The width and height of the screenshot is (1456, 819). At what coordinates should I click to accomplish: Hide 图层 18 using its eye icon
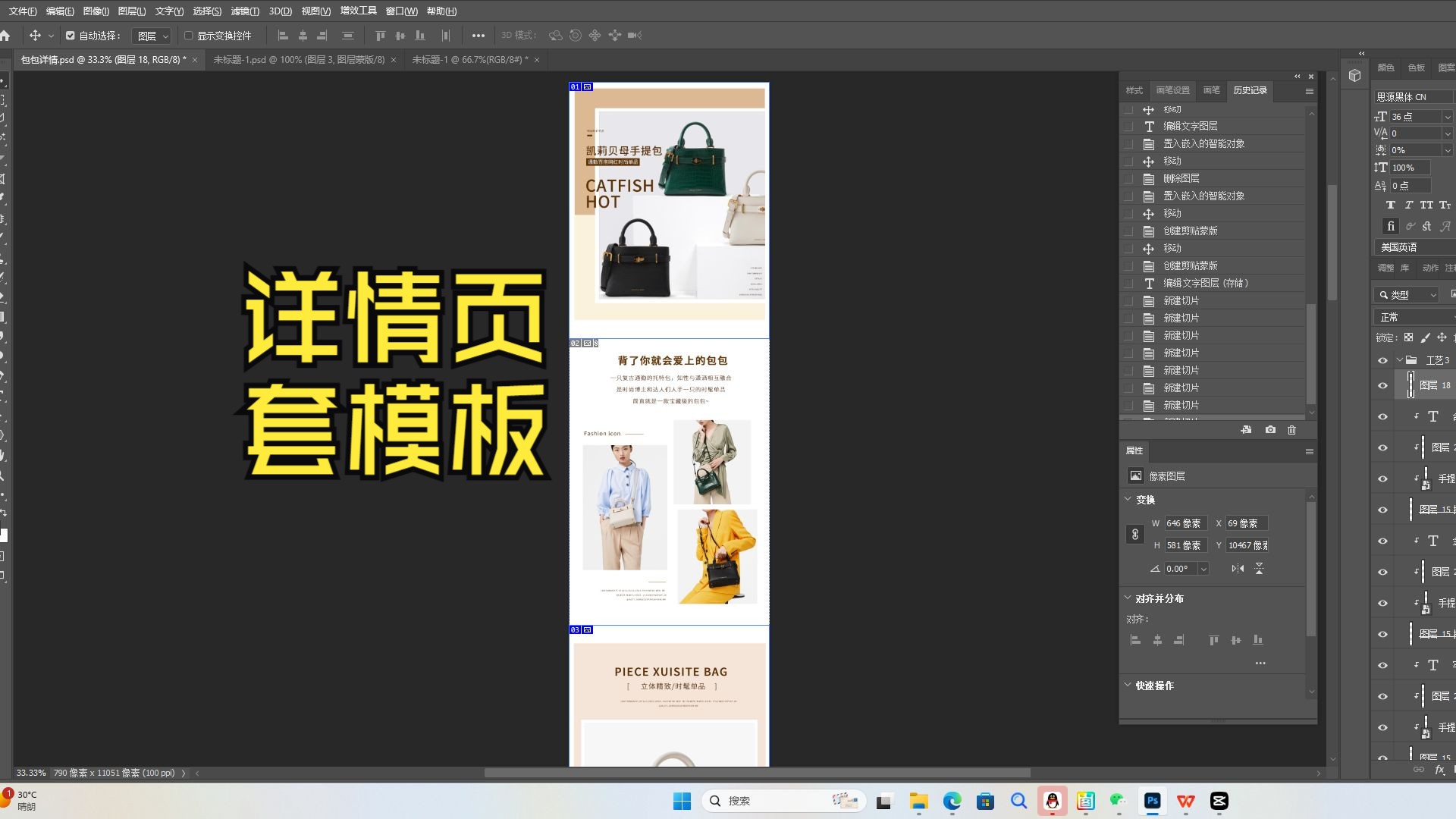[x=1382, y=386]
